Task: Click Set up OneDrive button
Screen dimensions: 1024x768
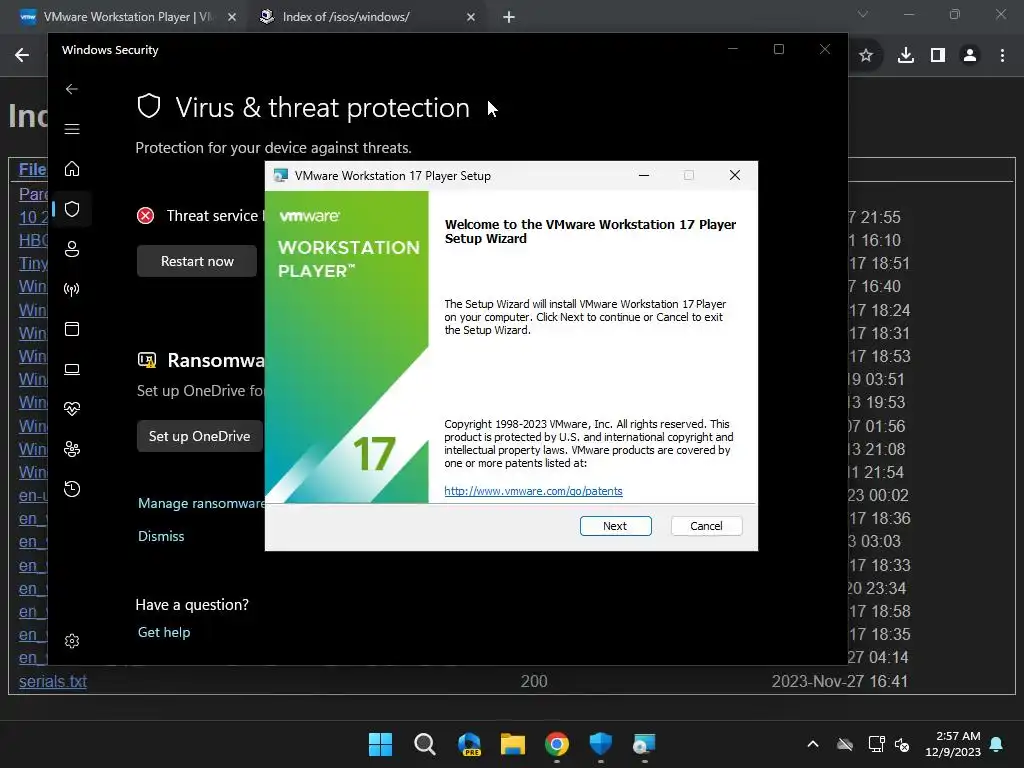Action: click(199, 436)
